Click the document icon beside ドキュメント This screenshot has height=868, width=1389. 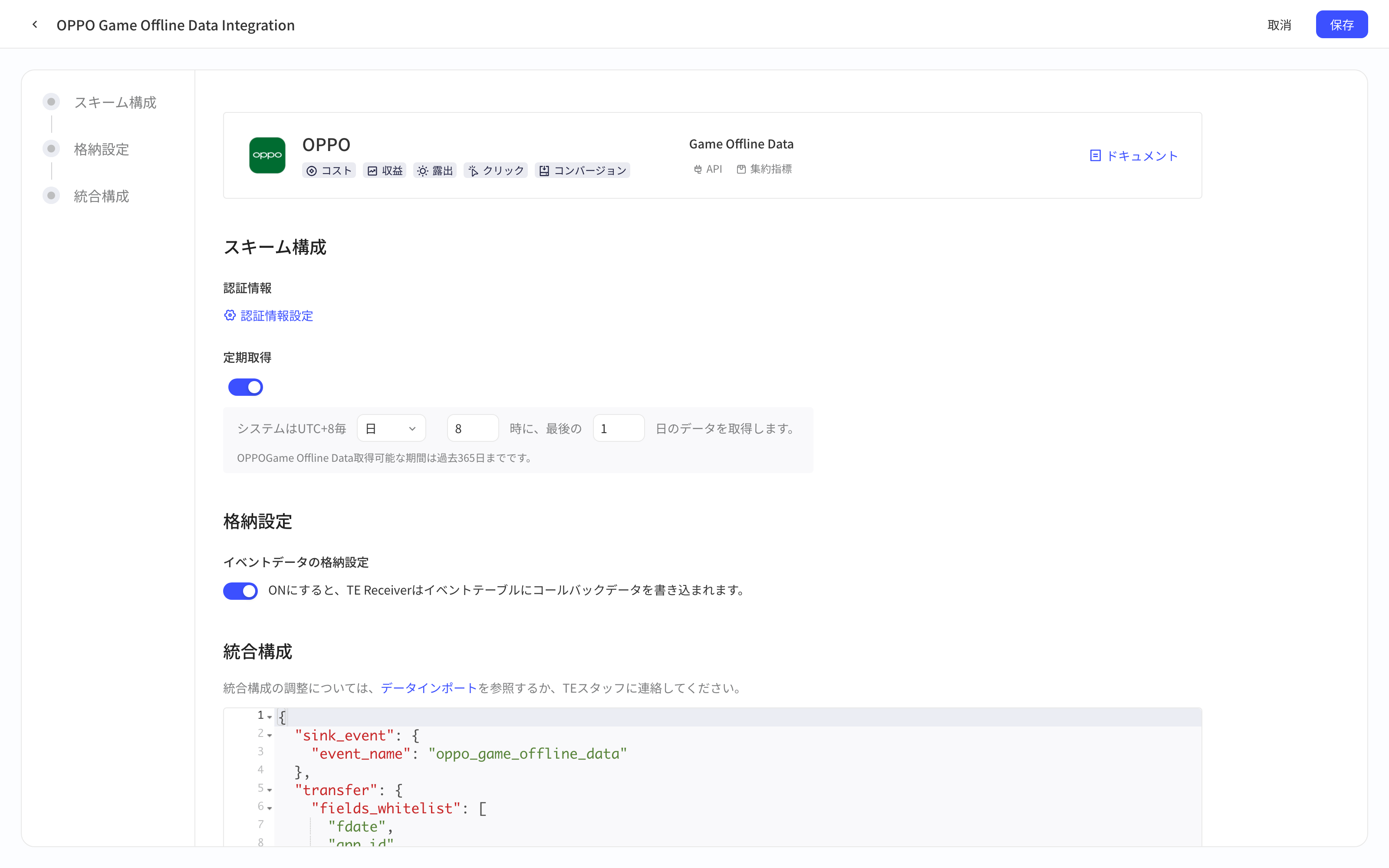tap(1095, 155)
